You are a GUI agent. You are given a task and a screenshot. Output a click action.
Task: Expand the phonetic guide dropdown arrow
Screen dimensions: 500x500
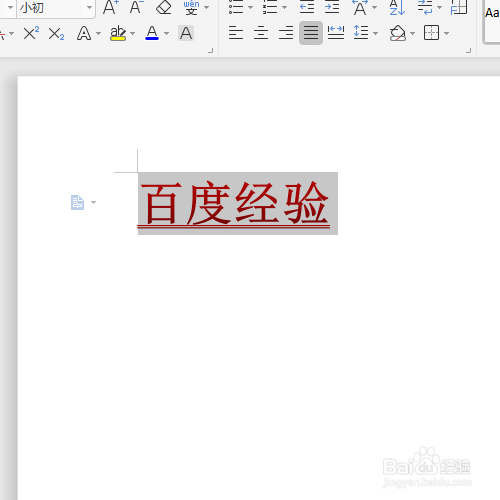pyautogui.click(x=207, y=7)
